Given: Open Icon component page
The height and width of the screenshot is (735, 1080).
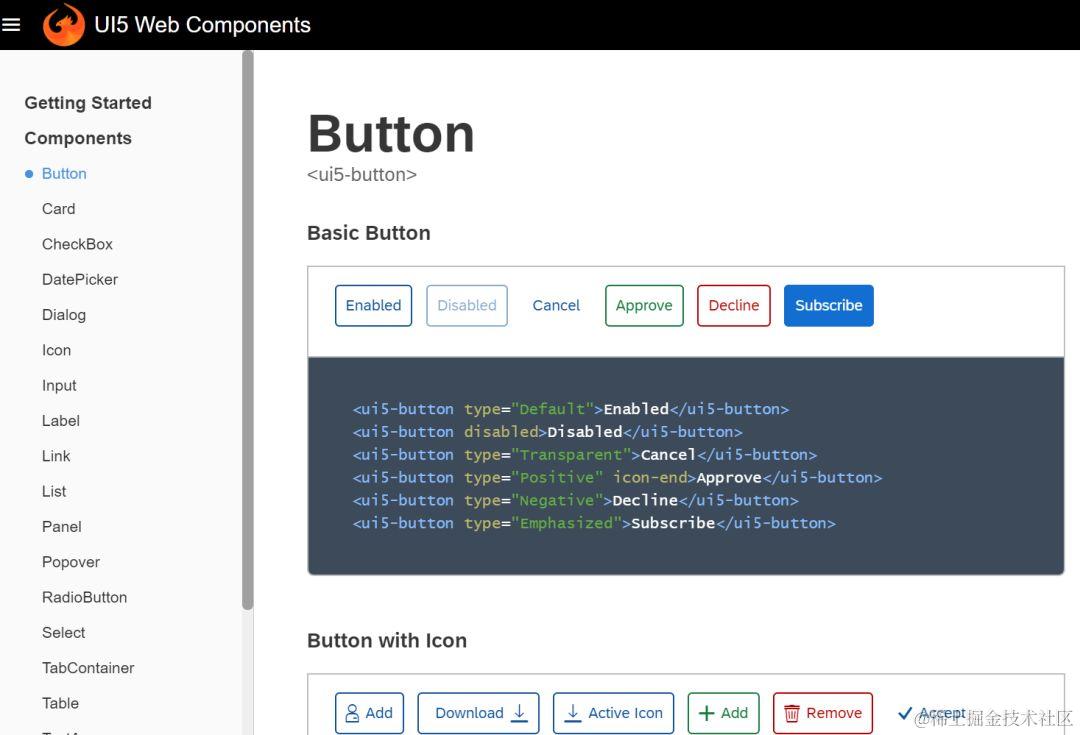Looking at the screenshot, I should pos(56,350).
